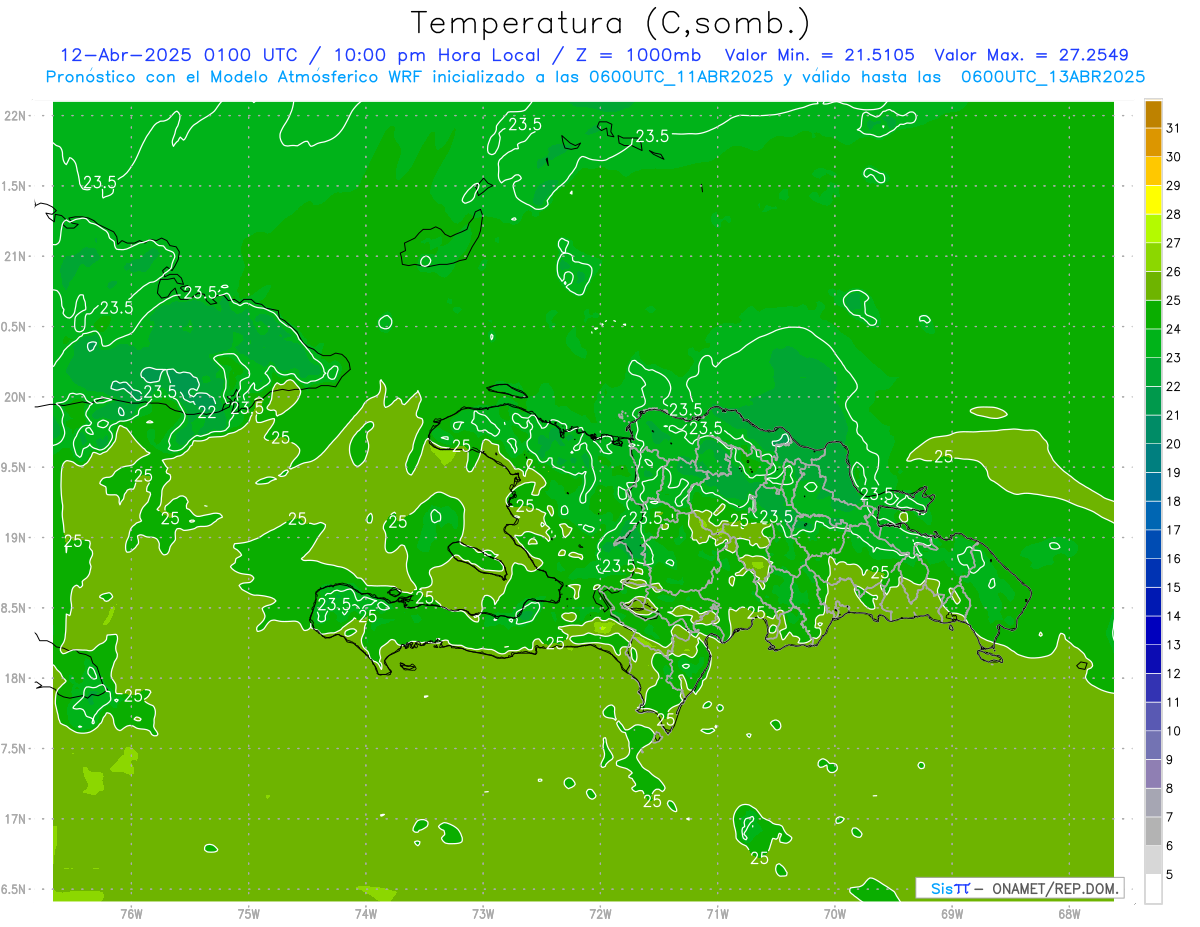Click the title "Temperatura (C,somb.)"
Viewport: 1200px width, 927px height.
(x=610, y=23)
